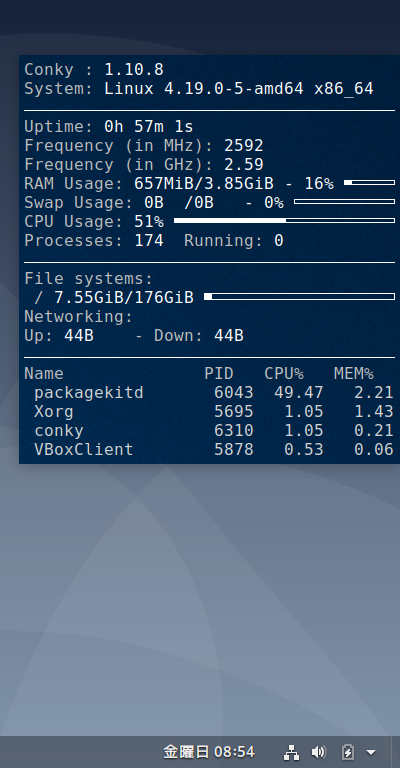This screenshot has height=768, width=400.
Task: Select the Conky version 1.10.8 text
Action: [134, 70]
